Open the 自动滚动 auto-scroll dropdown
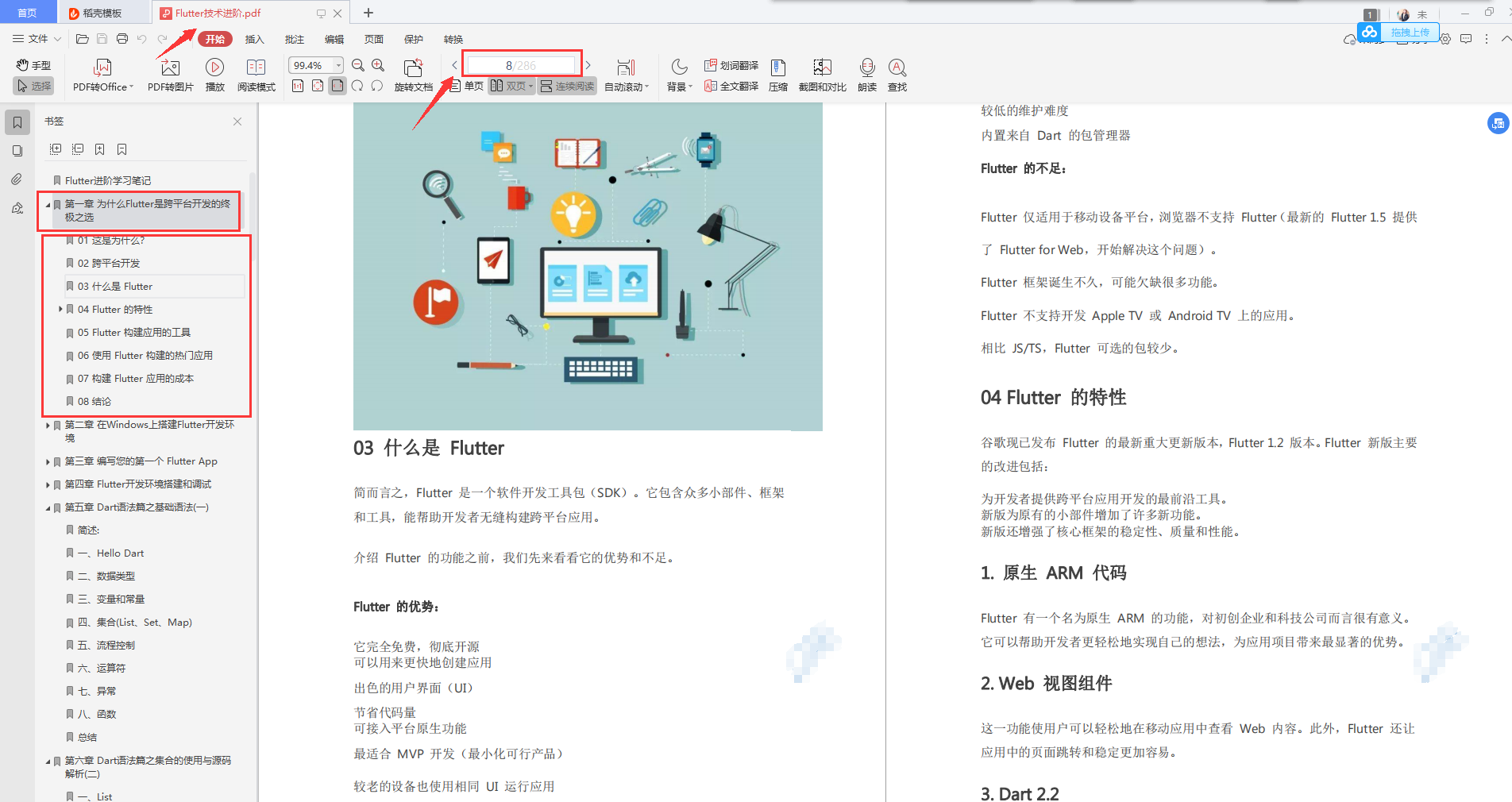Image resolution: width=1512 pixels, height=802 pixels. tap(627, 75)
